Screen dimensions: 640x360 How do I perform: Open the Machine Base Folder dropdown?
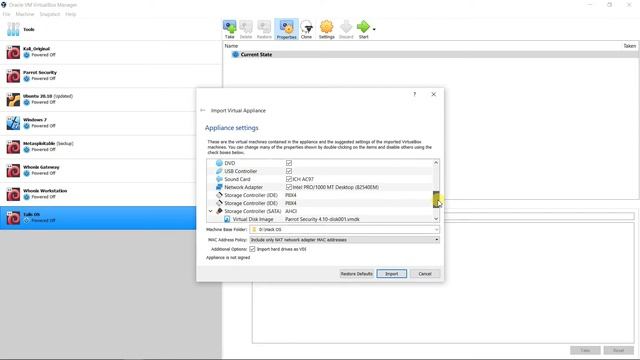(x=436, y=229)
